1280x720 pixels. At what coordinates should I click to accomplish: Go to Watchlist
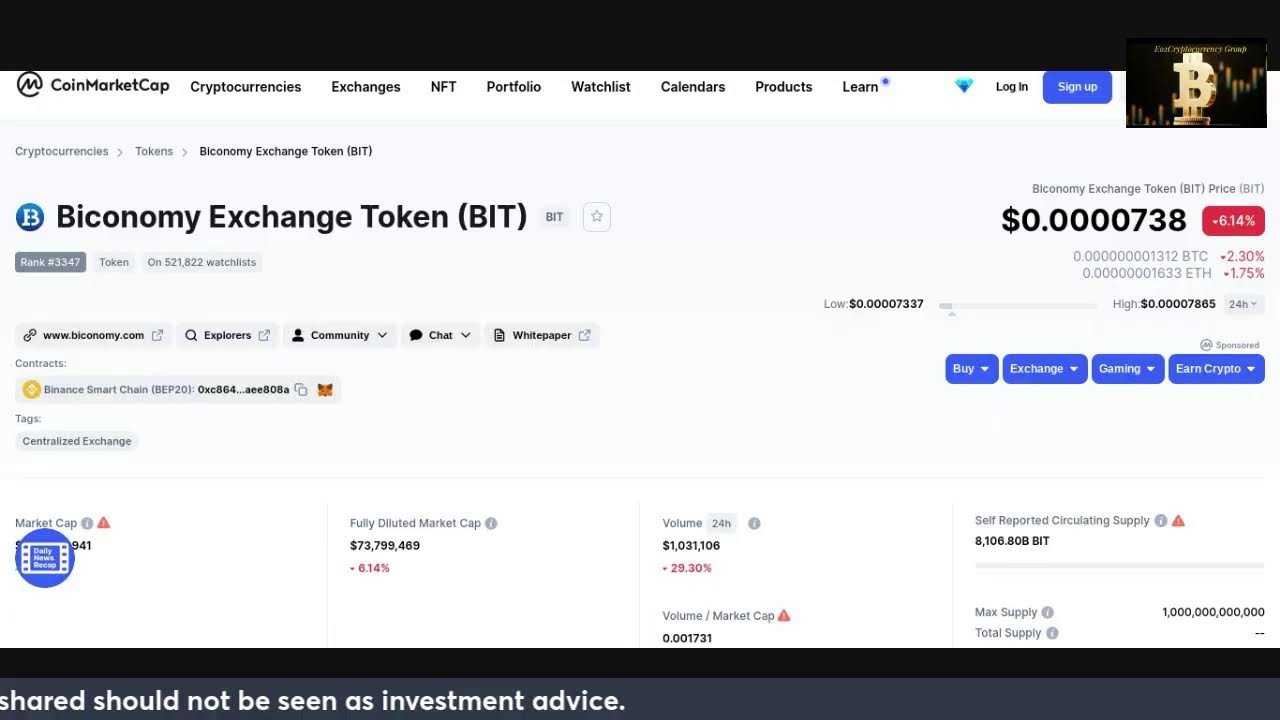coord(601,87)
